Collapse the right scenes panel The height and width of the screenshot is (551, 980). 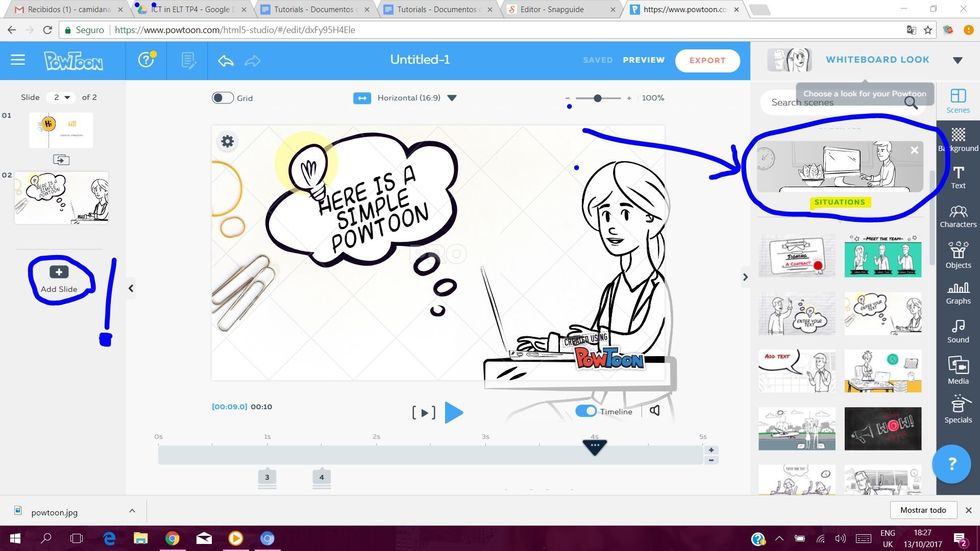pyautogui.click(x=745, y=277)
